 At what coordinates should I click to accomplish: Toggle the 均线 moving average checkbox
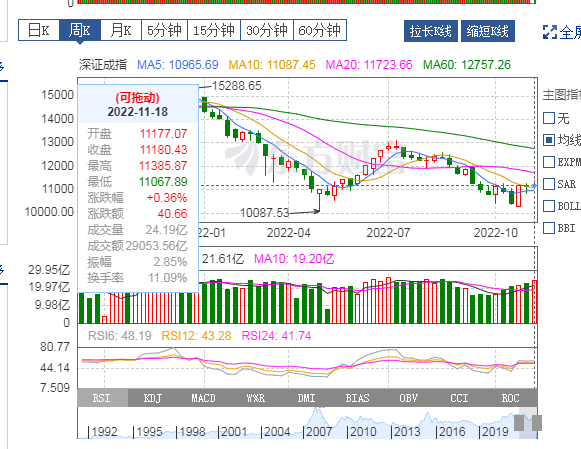click(549, 140)
